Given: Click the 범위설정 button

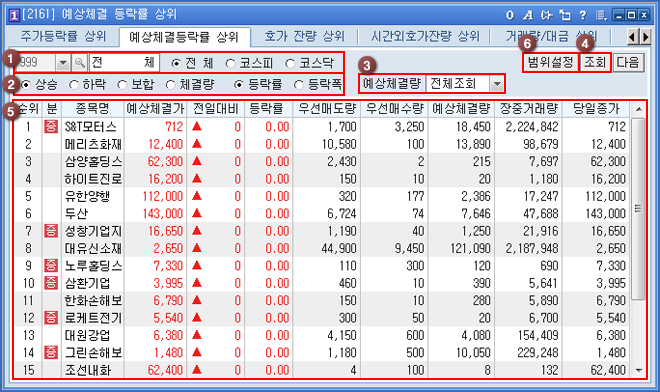Looking at the screenshot, I should click(551, 63).
